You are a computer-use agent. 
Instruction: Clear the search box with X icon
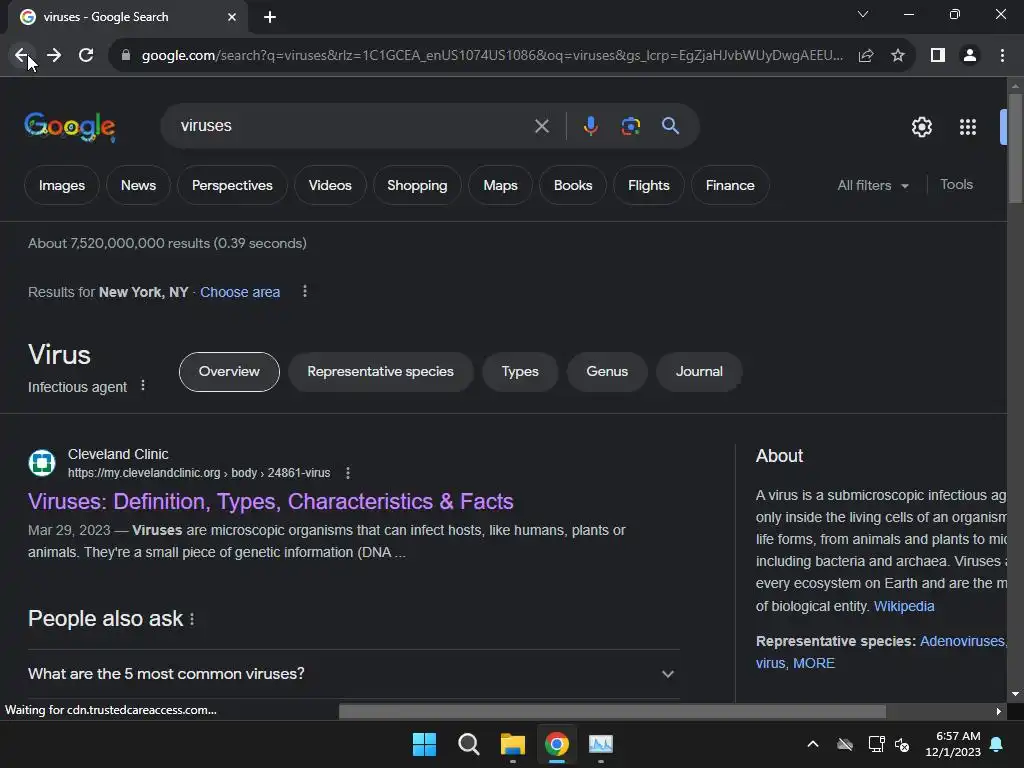click(x=541, y=126)
